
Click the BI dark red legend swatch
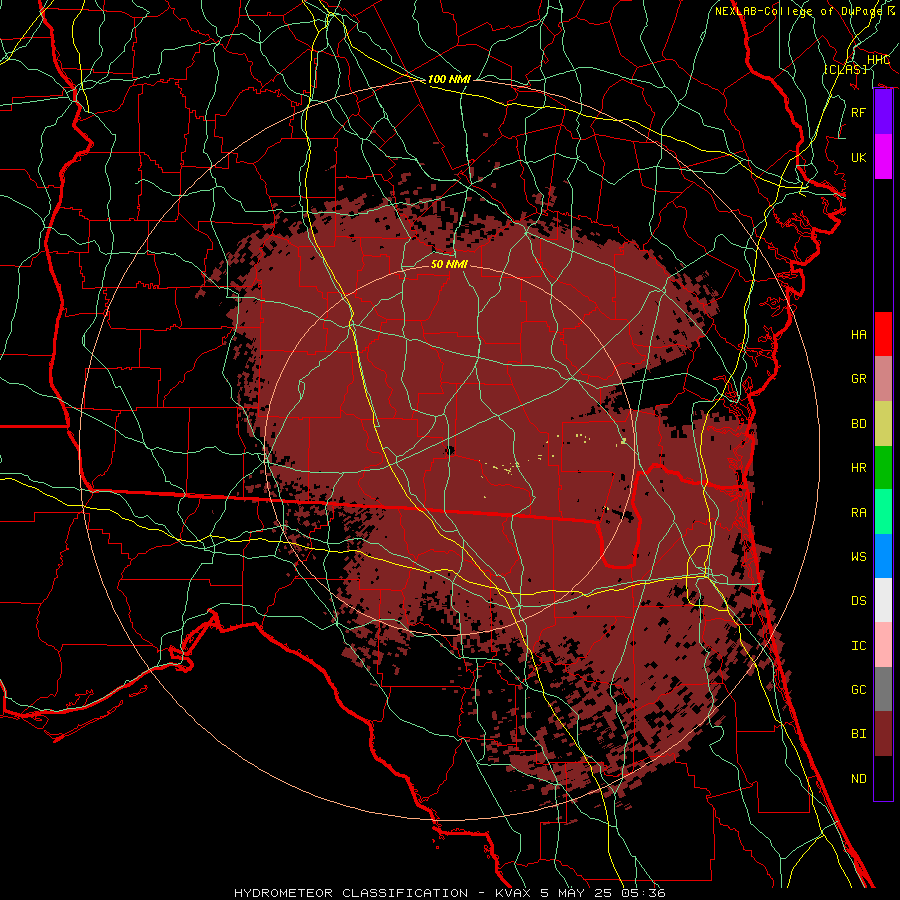coord(883,734)
